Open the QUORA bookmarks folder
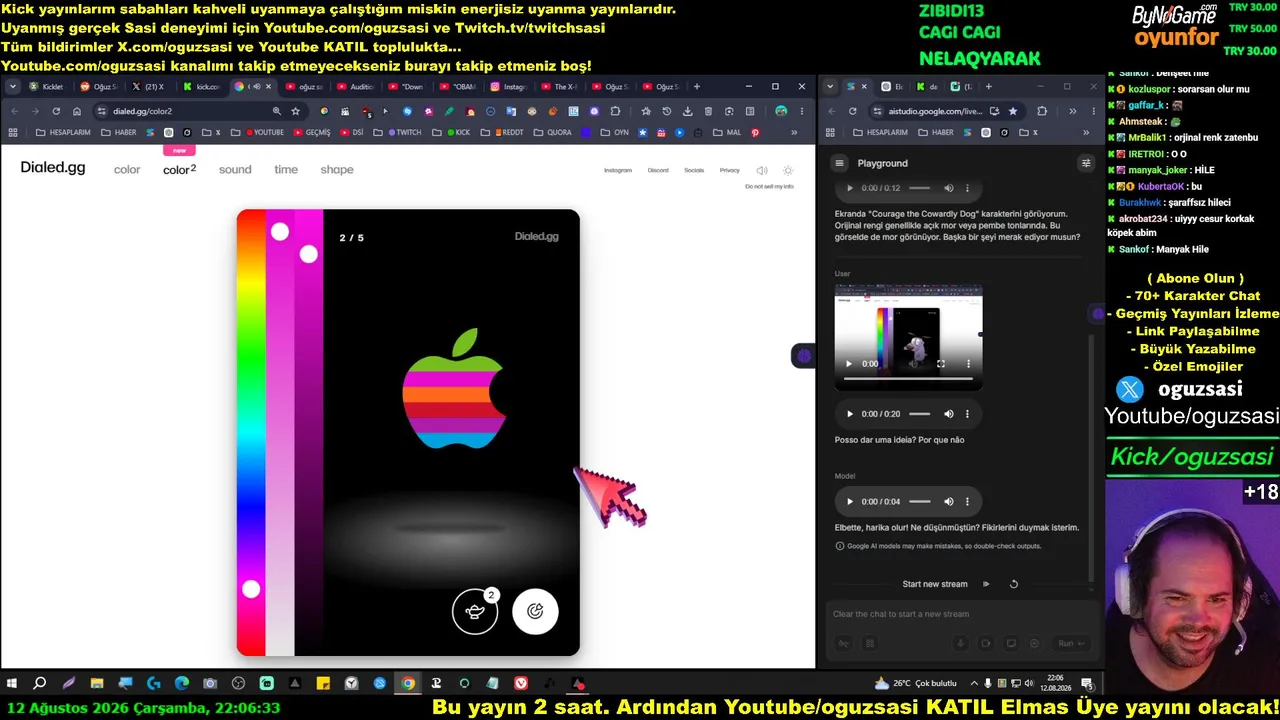 553,132
